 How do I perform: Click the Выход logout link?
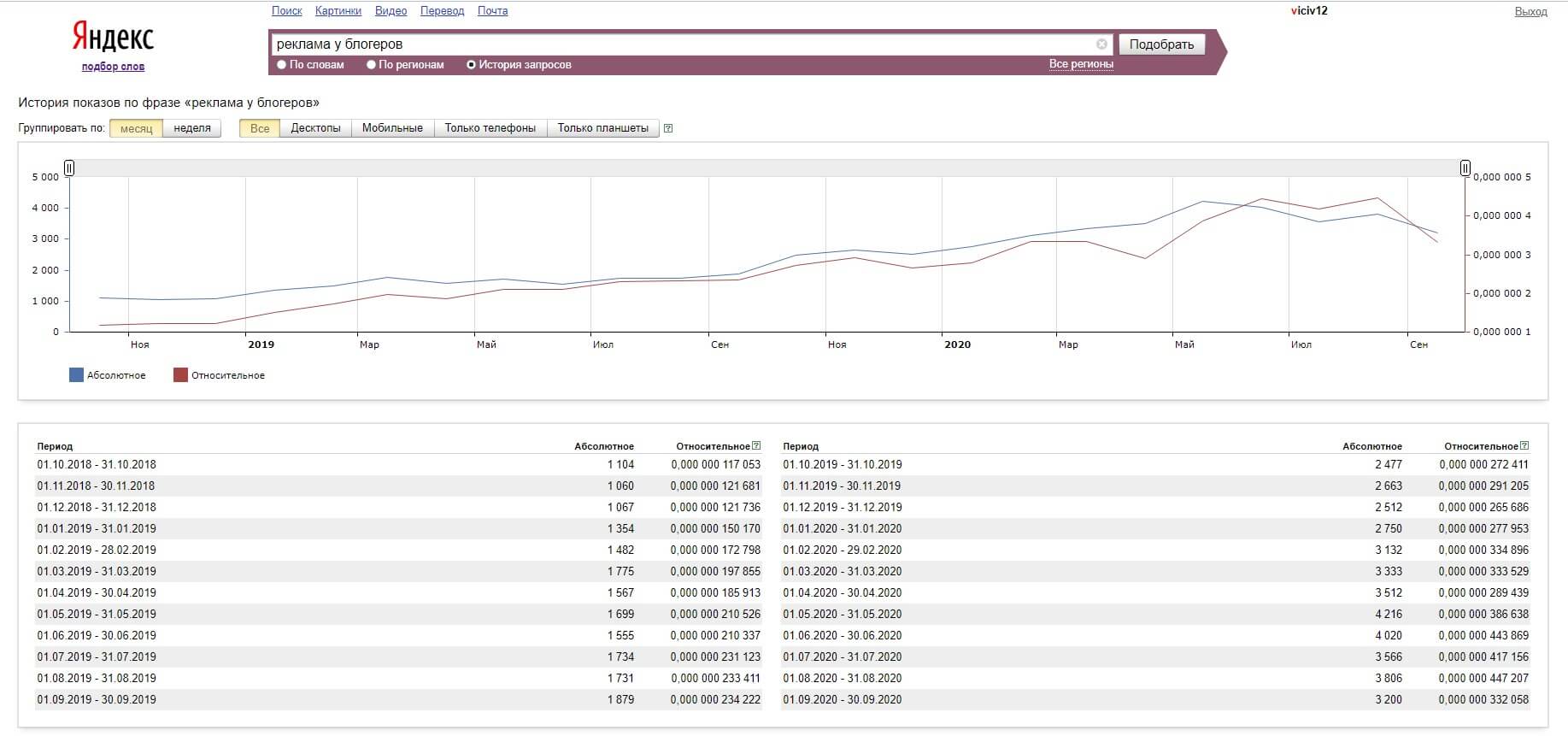[1530, 12]
